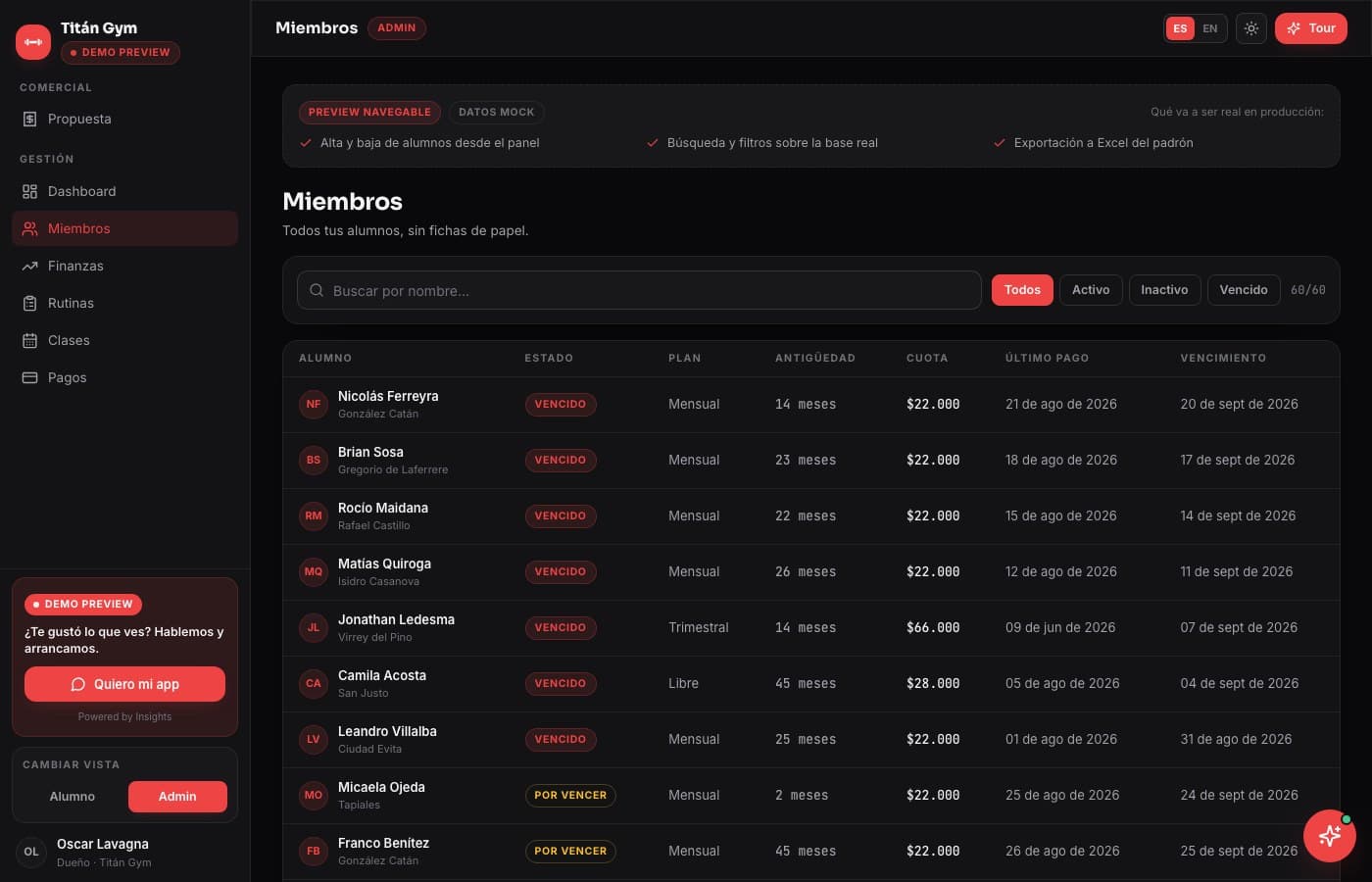Click RM avatar of Rocío Maidana
Image resolution: width=1372 pixels, height=882 pixels.
pos(314,515)
